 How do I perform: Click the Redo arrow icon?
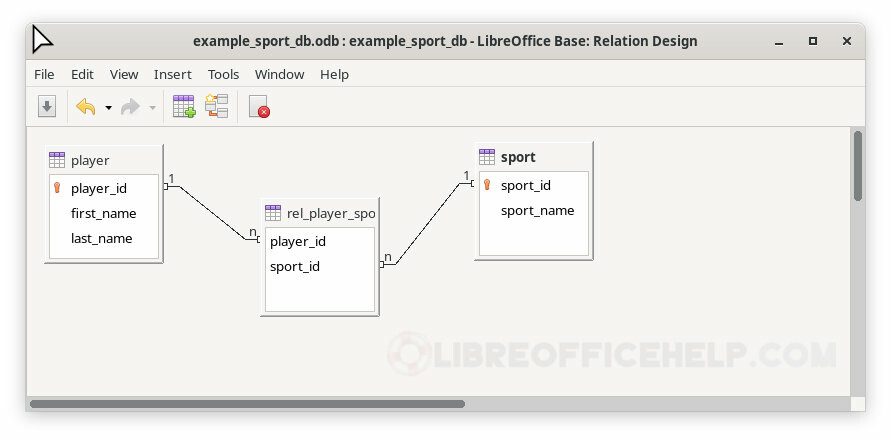pos(130,107)
